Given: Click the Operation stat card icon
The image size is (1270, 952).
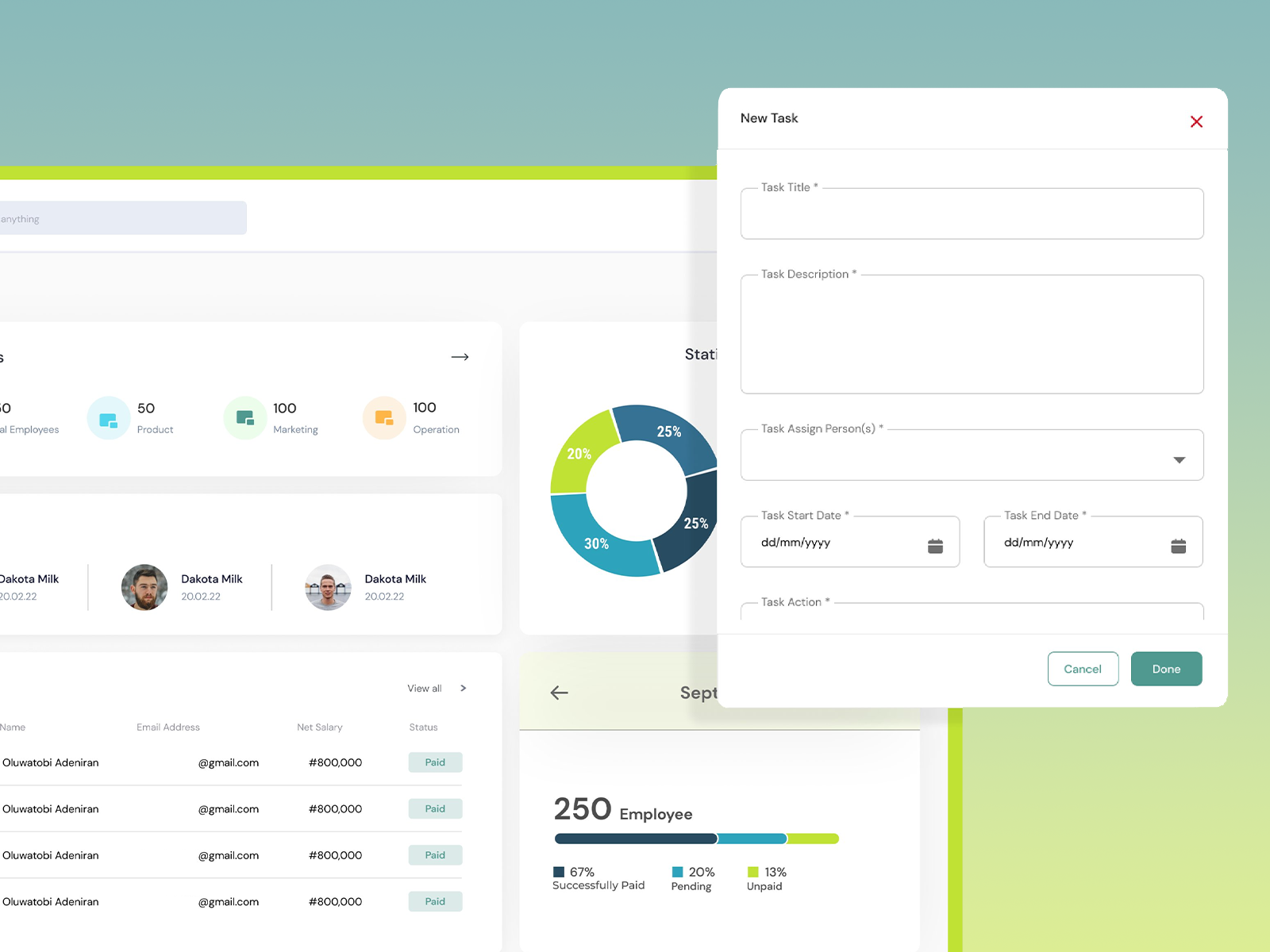Looking at the screenshot, I should pyautogui.click(x=383, y=418).
